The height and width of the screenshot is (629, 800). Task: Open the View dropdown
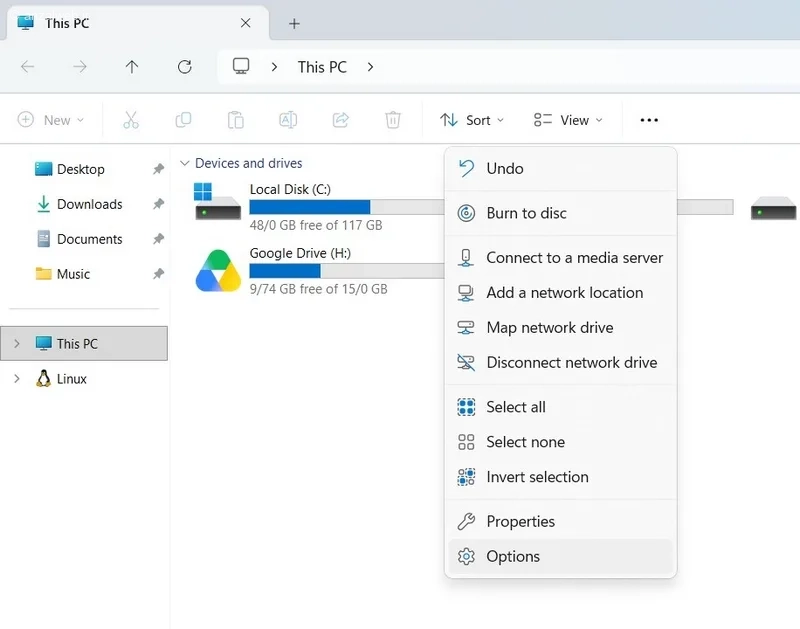(x=568, y=120)
